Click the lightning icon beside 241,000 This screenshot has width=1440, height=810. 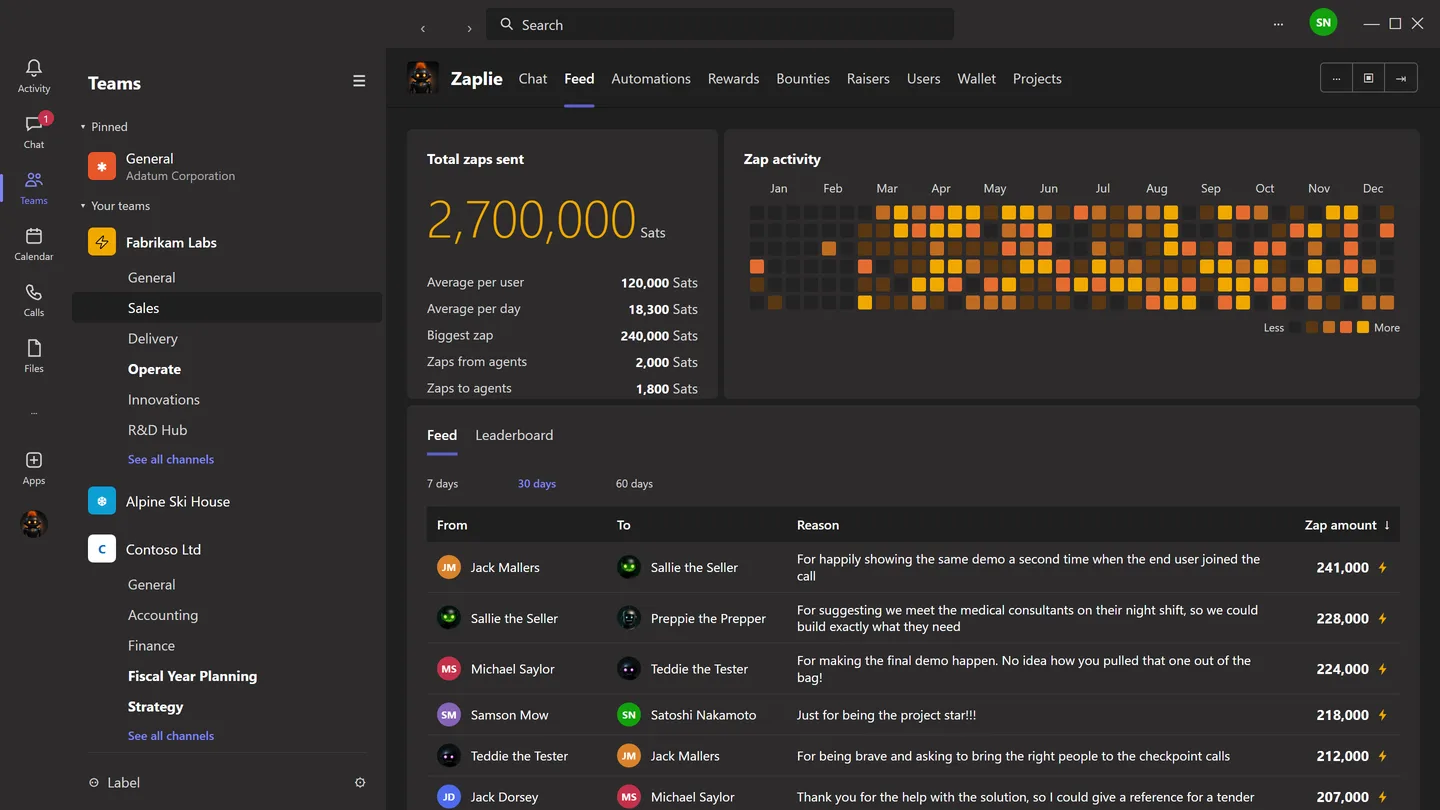(1383, 568)
